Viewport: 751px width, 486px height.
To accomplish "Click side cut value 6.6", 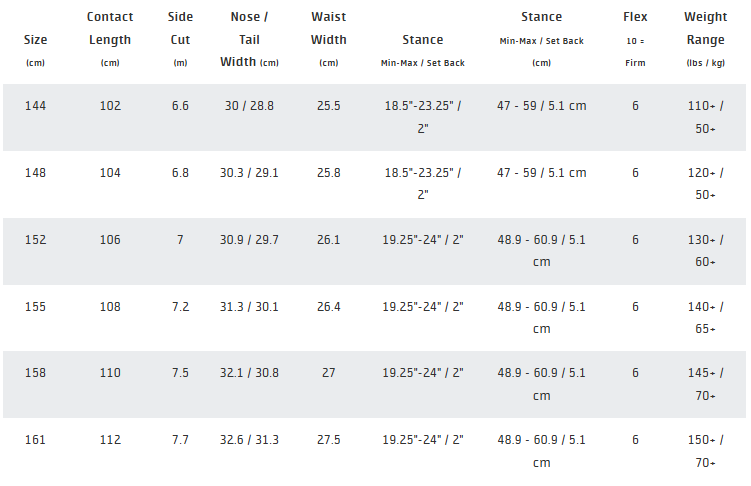I will click(x=180, y=106).
